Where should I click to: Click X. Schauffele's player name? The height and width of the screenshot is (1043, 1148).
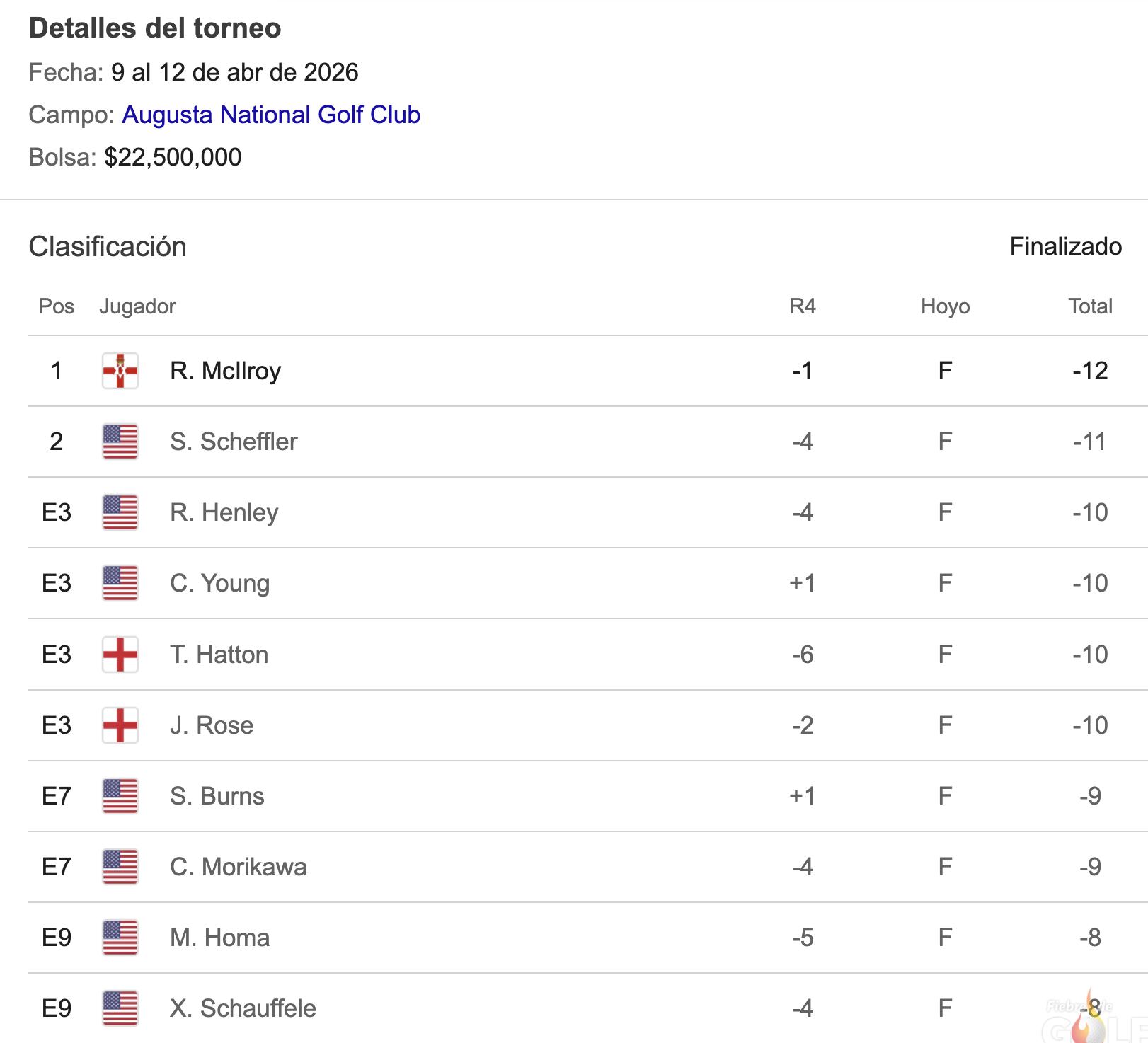pyautogui.click(x=243, y=1008)
